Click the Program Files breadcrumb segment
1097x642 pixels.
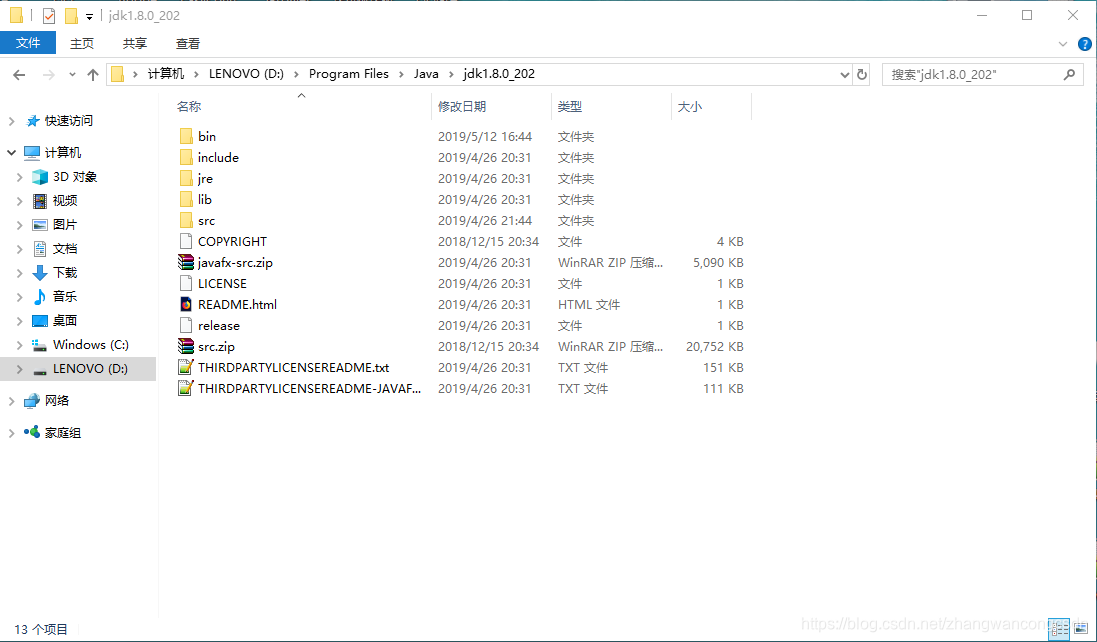click(x=348, y=74)
